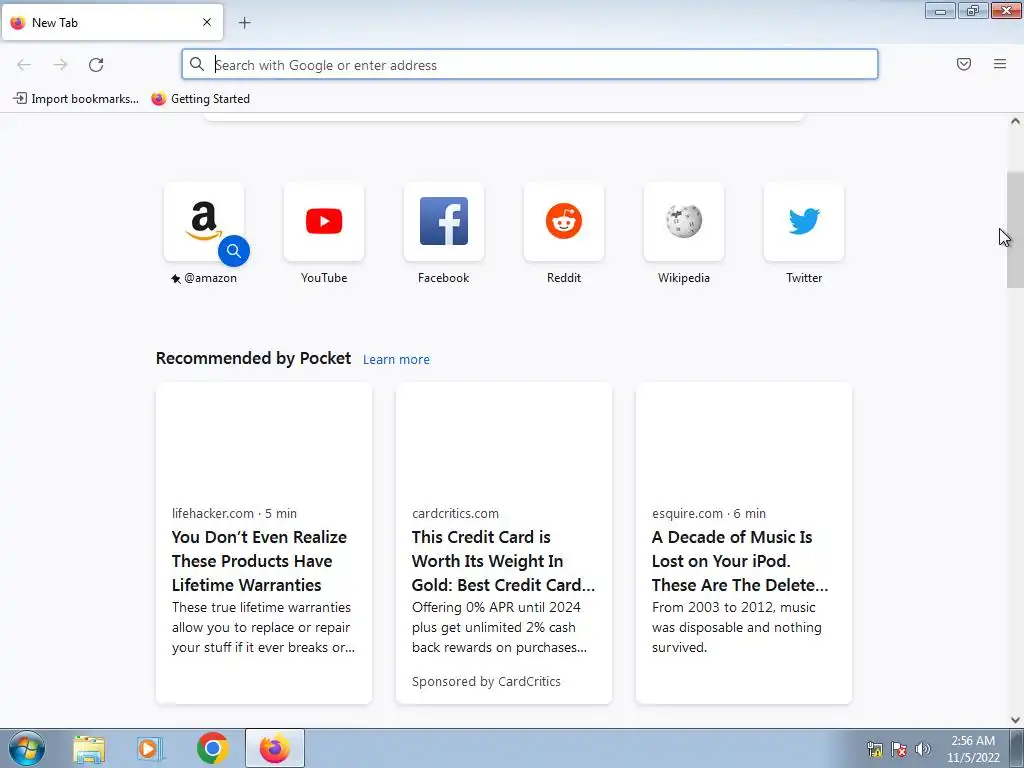Click the Learn more Pocket link
This screenshot has width=1024, height=768.
click(x=396, y=359)
